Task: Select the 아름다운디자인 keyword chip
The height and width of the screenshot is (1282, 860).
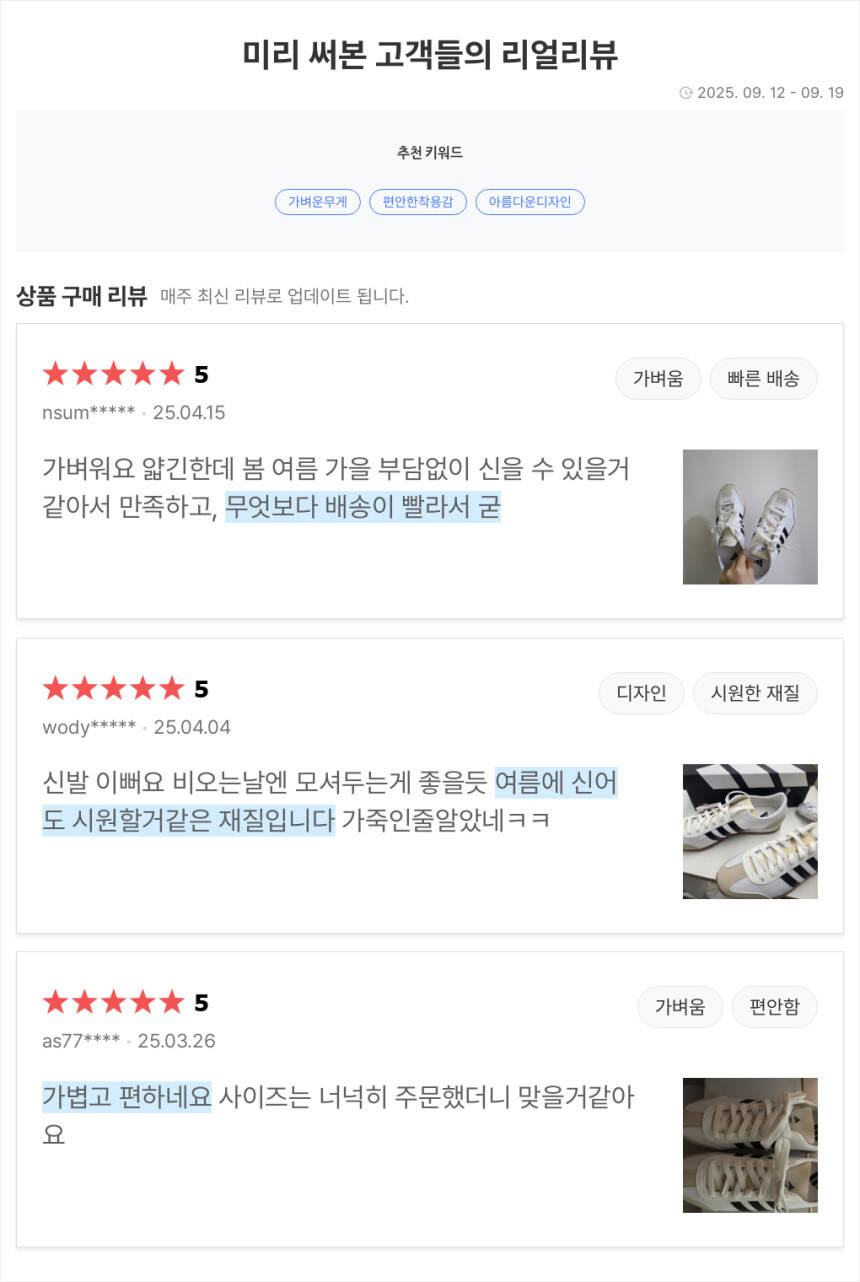Action: (530, 202)
